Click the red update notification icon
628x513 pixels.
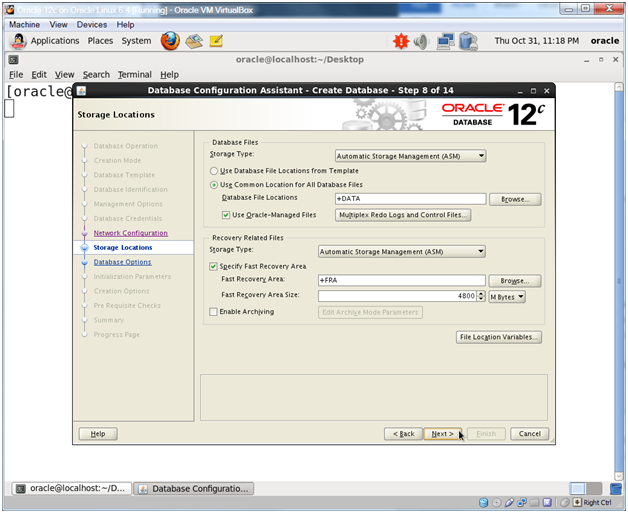(x=400, y=41)
